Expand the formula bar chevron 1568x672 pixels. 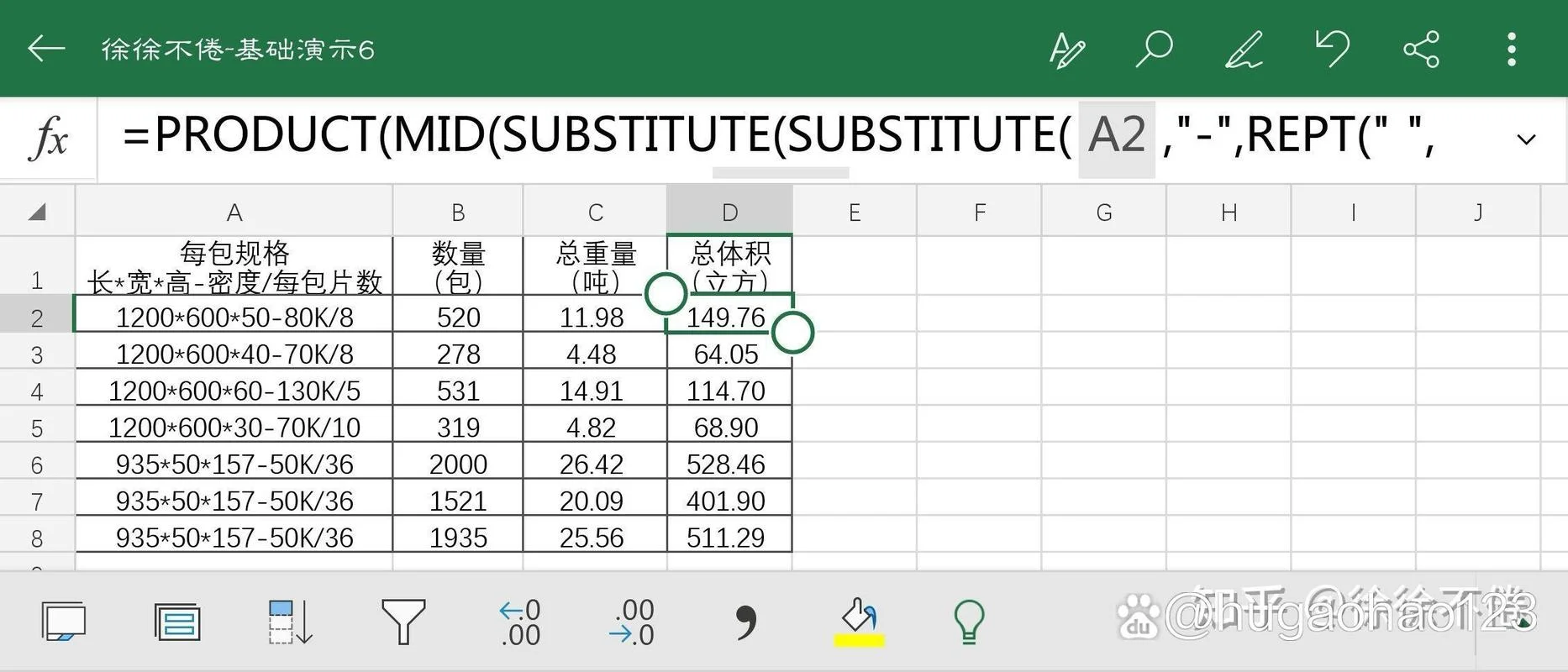(x=1527, y=139)
